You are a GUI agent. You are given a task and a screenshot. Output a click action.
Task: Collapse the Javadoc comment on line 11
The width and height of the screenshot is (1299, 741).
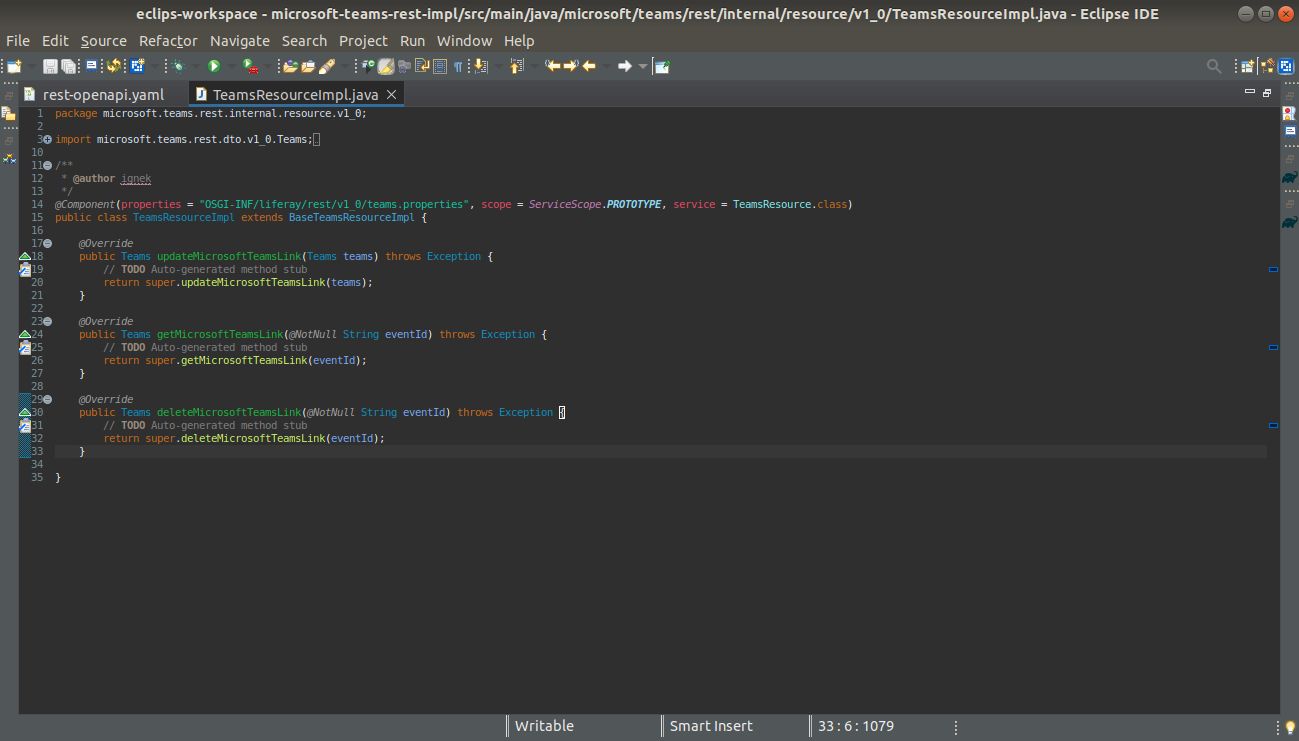point(47,166)
